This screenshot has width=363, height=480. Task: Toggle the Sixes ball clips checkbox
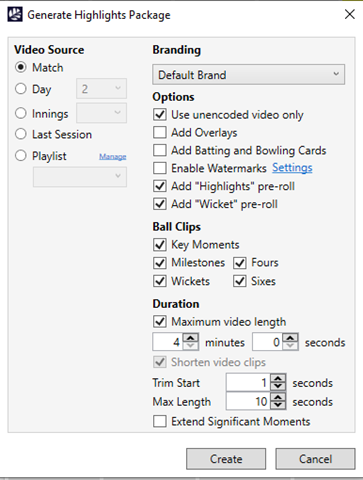tap(240, 281)
